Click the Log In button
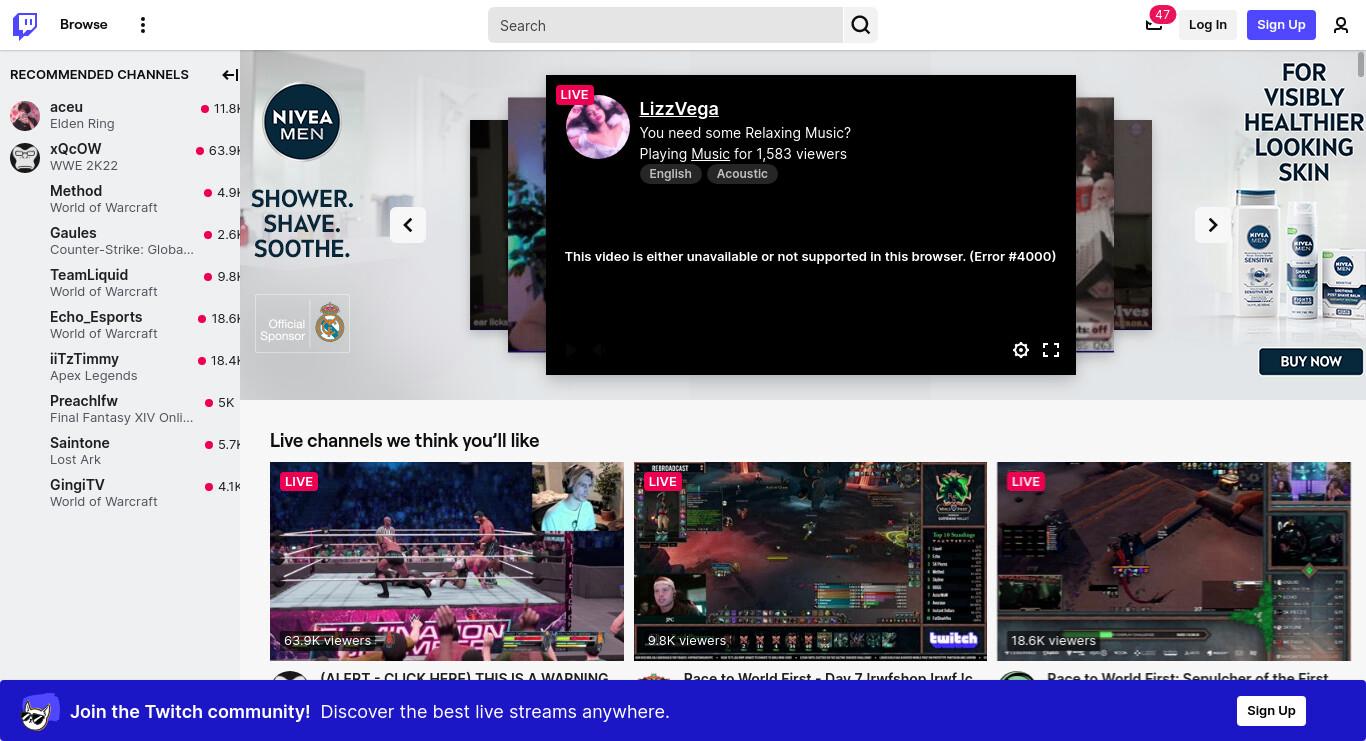Screen dimensions: 1366x741 pos(1208,25)
